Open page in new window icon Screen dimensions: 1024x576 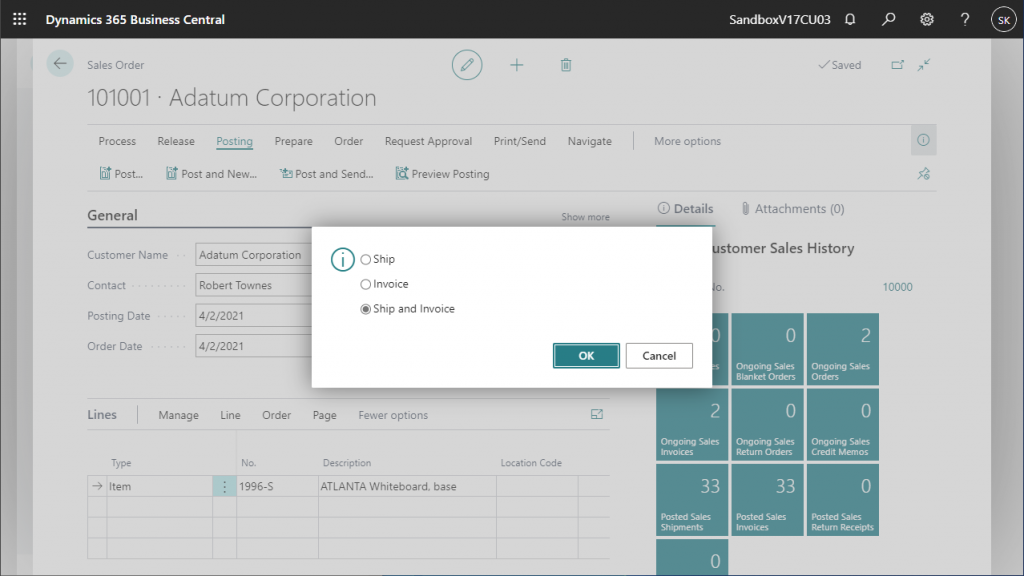tap(897, 65)
